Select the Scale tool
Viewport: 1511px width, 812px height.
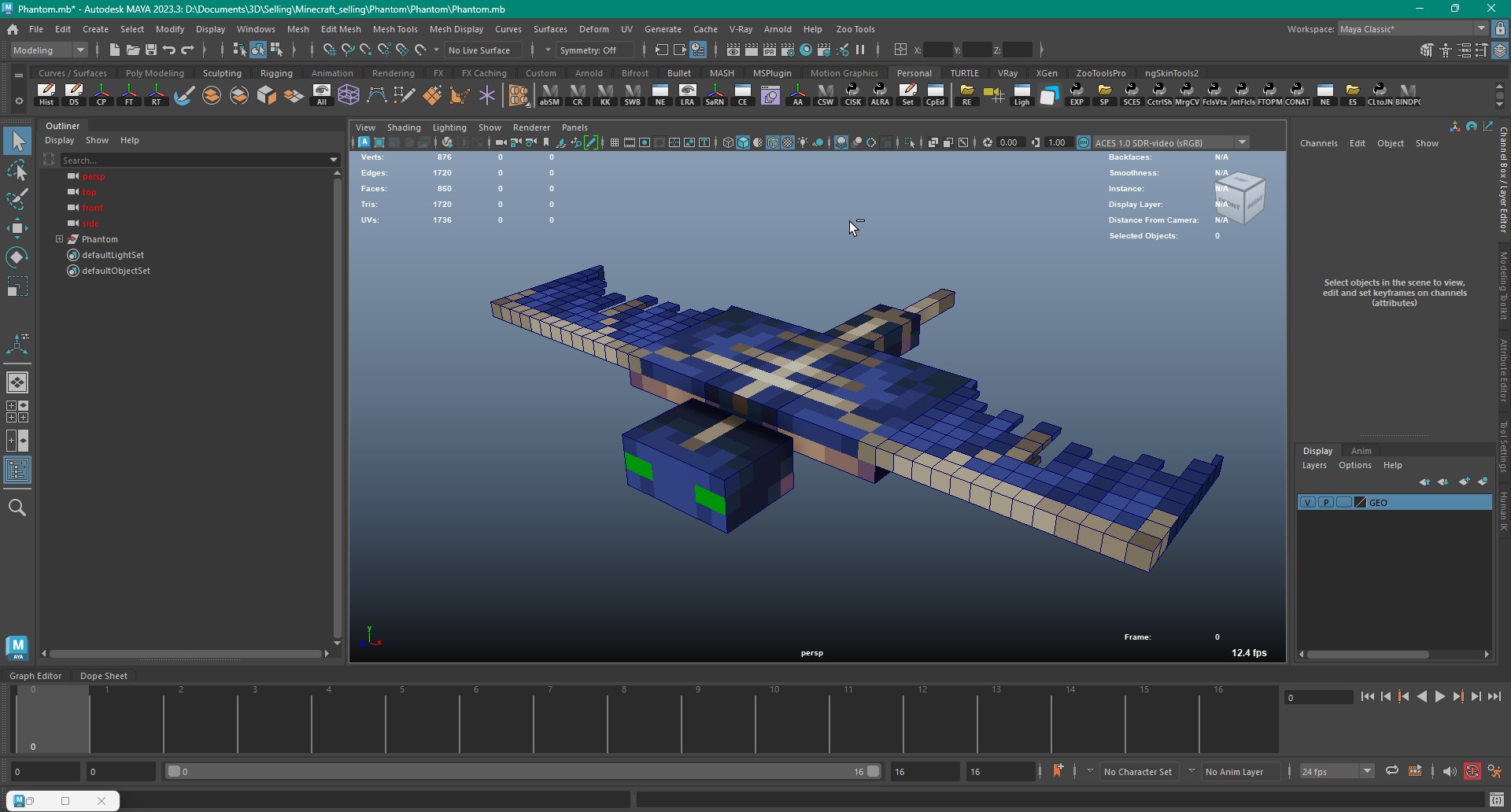(x=17, y=286)
